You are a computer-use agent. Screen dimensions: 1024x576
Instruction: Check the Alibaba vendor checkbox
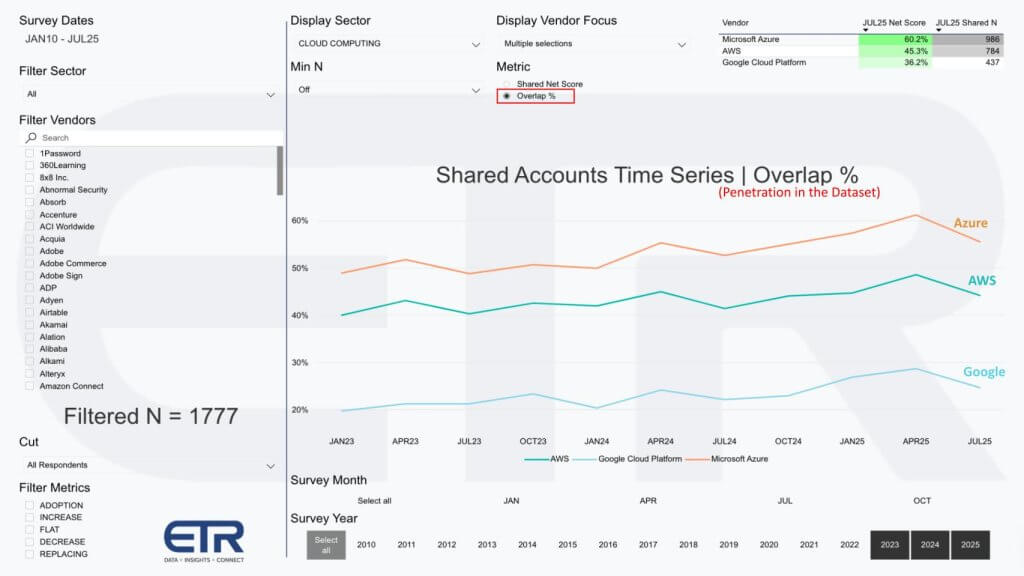[29, 349]
